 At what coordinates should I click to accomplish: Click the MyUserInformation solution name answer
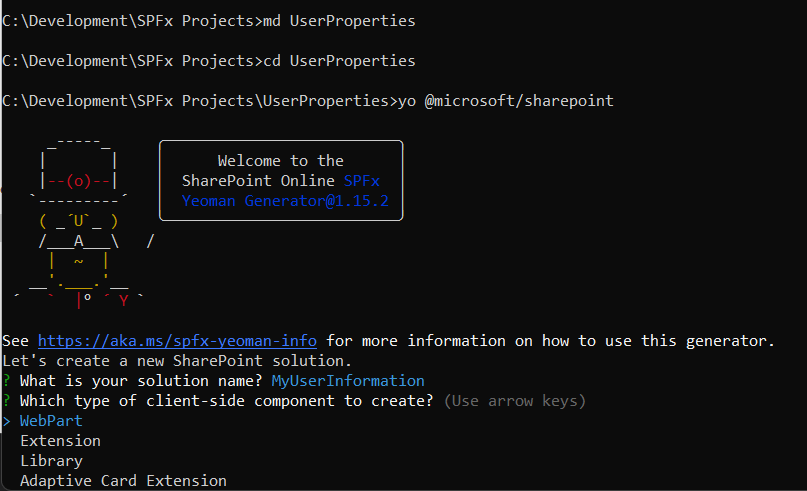[348, 381]
